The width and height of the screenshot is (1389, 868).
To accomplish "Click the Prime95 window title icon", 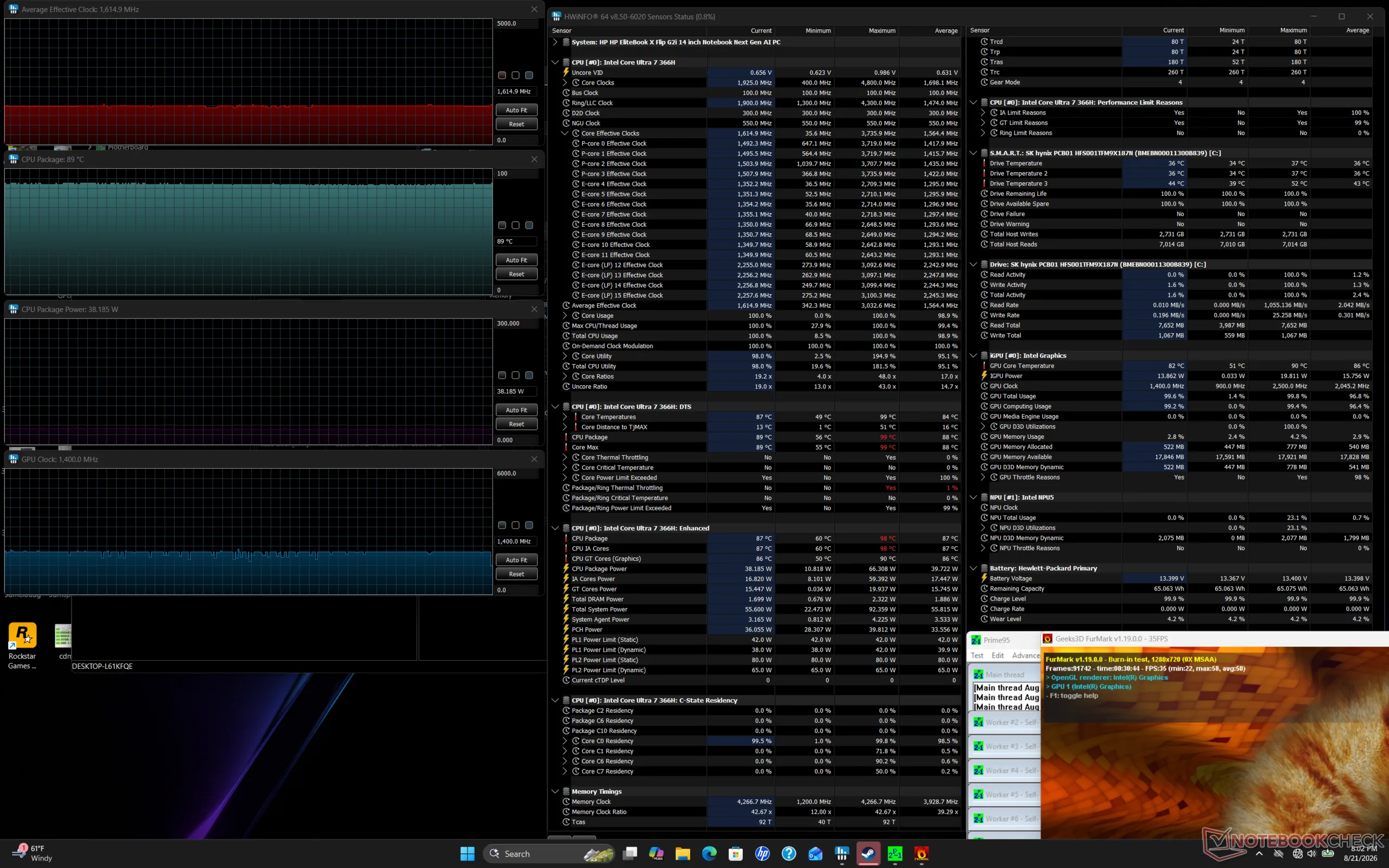I will pyautogui.click(x=976, y=640).
